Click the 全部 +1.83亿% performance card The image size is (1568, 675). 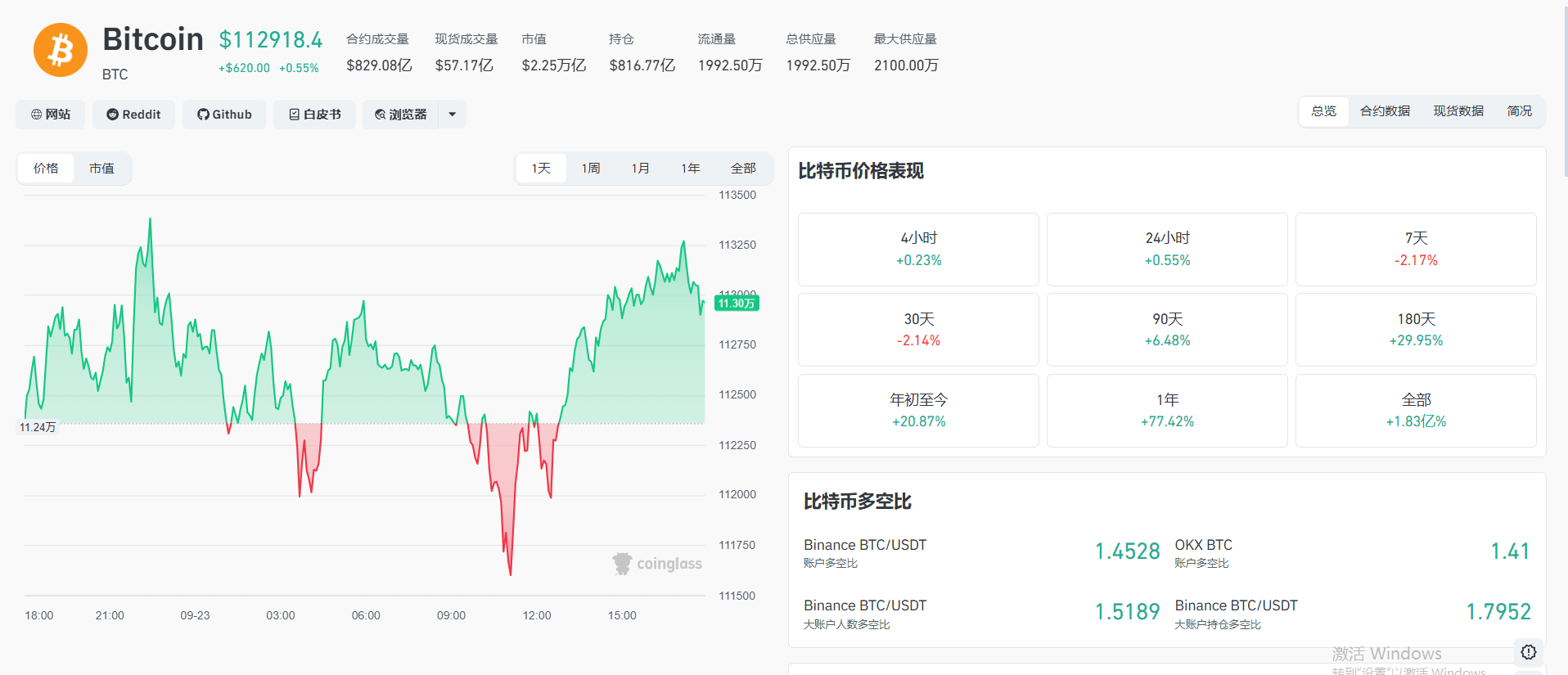pyautogui.click(x=1416, y=411)
